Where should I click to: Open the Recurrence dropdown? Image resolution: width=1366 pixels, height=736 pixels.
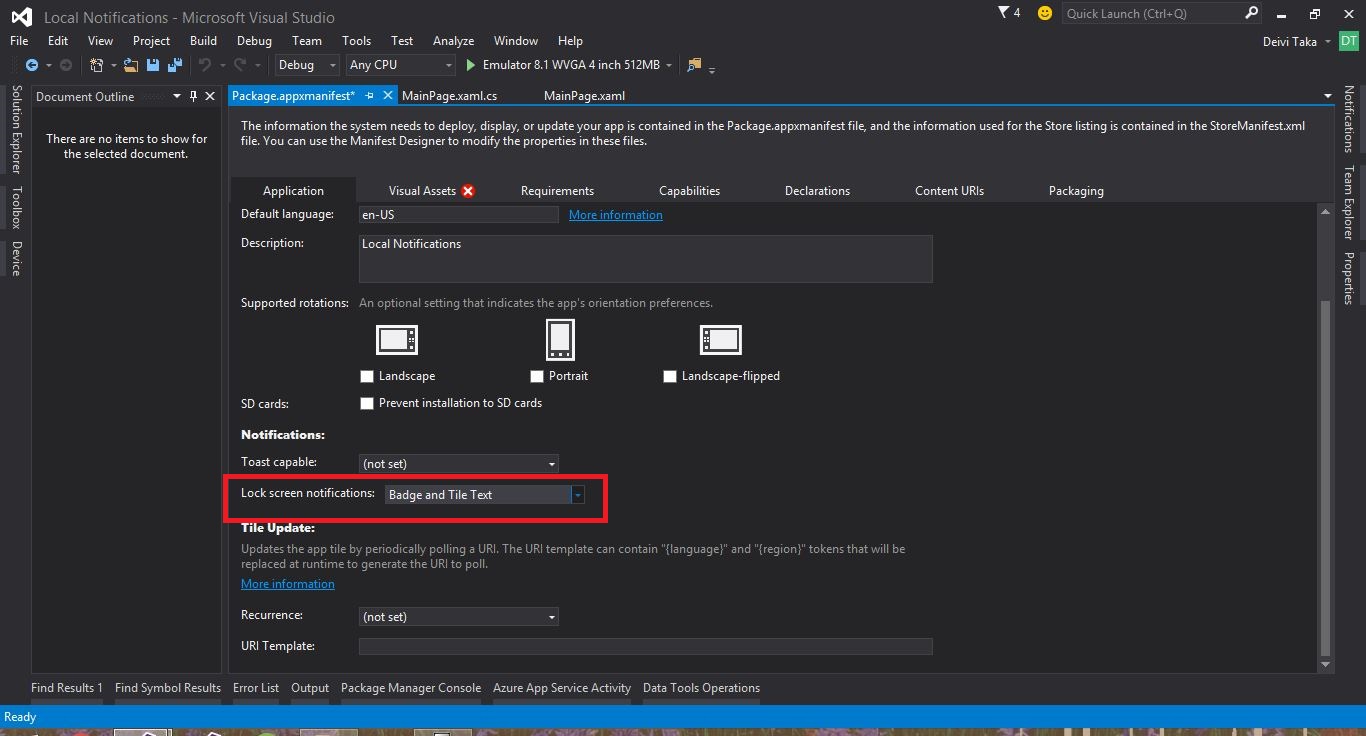click(458, 617)
